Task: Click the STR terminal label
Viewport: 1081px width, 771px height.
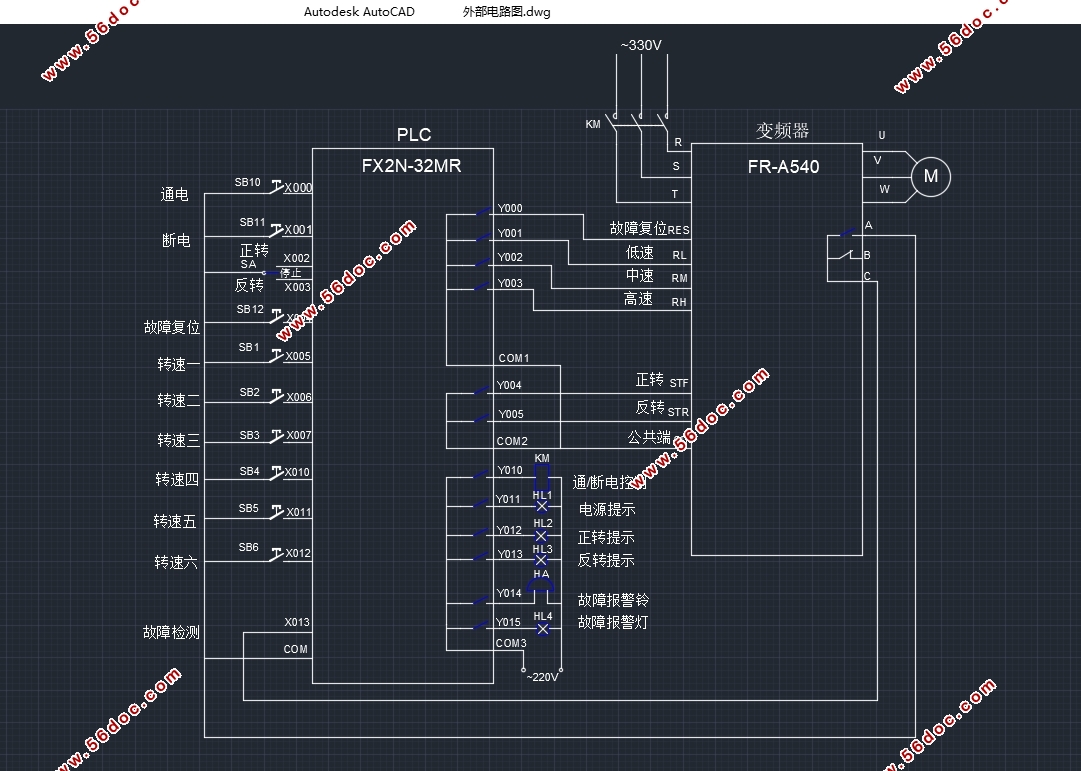Action: [x=678, y=412]
